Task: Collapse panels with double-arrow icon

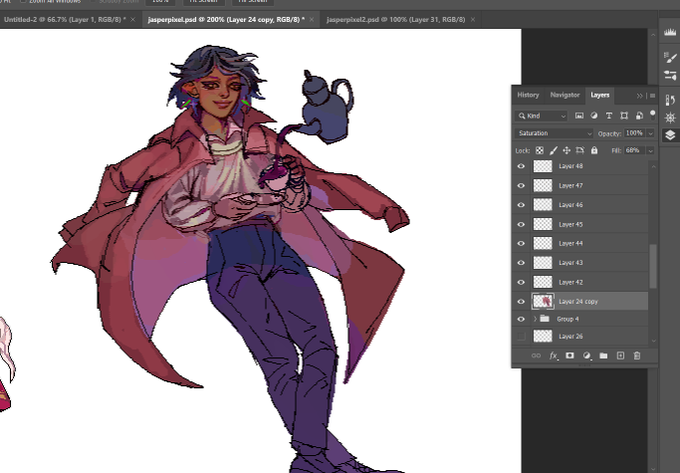Action: click(x=640, y=95)
